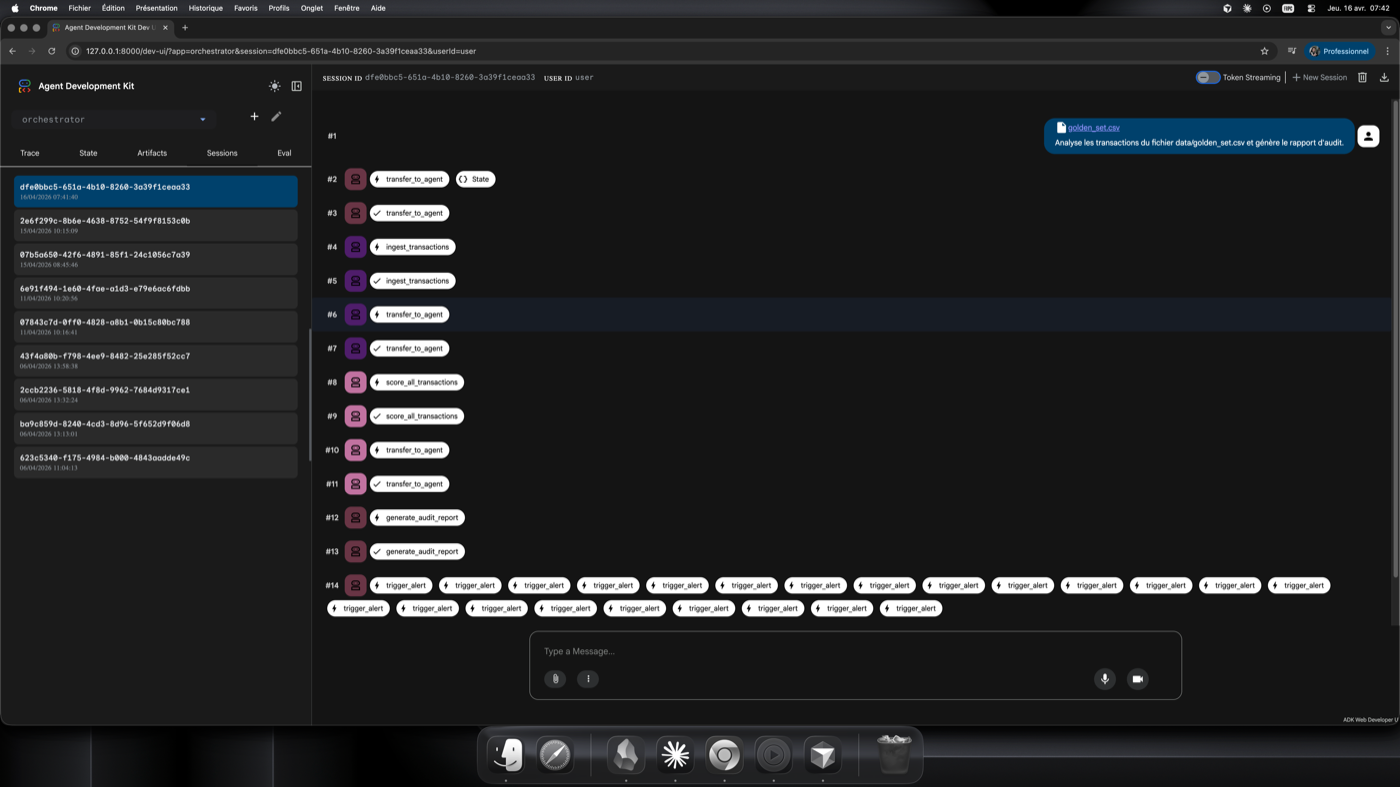The width and height of the screenshot is (1400, 787).
Task: Export session with download icon
Action: click(x=1384, y=77)
